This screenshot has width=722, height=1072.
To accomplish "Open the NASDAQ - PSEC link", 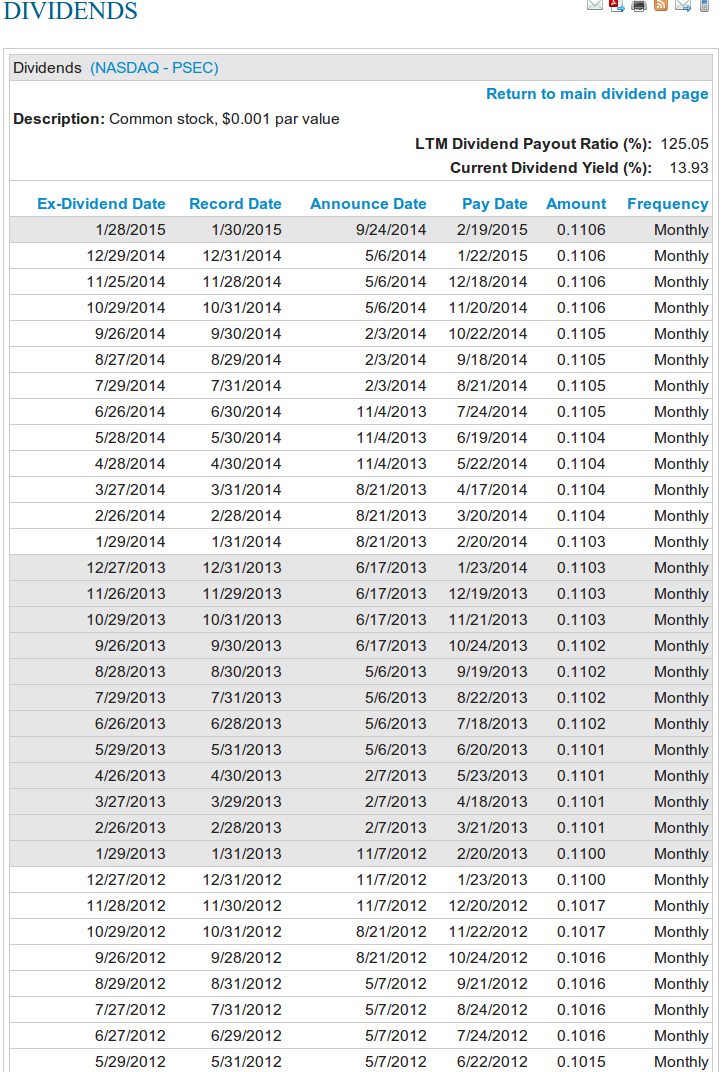I will 154,68.
